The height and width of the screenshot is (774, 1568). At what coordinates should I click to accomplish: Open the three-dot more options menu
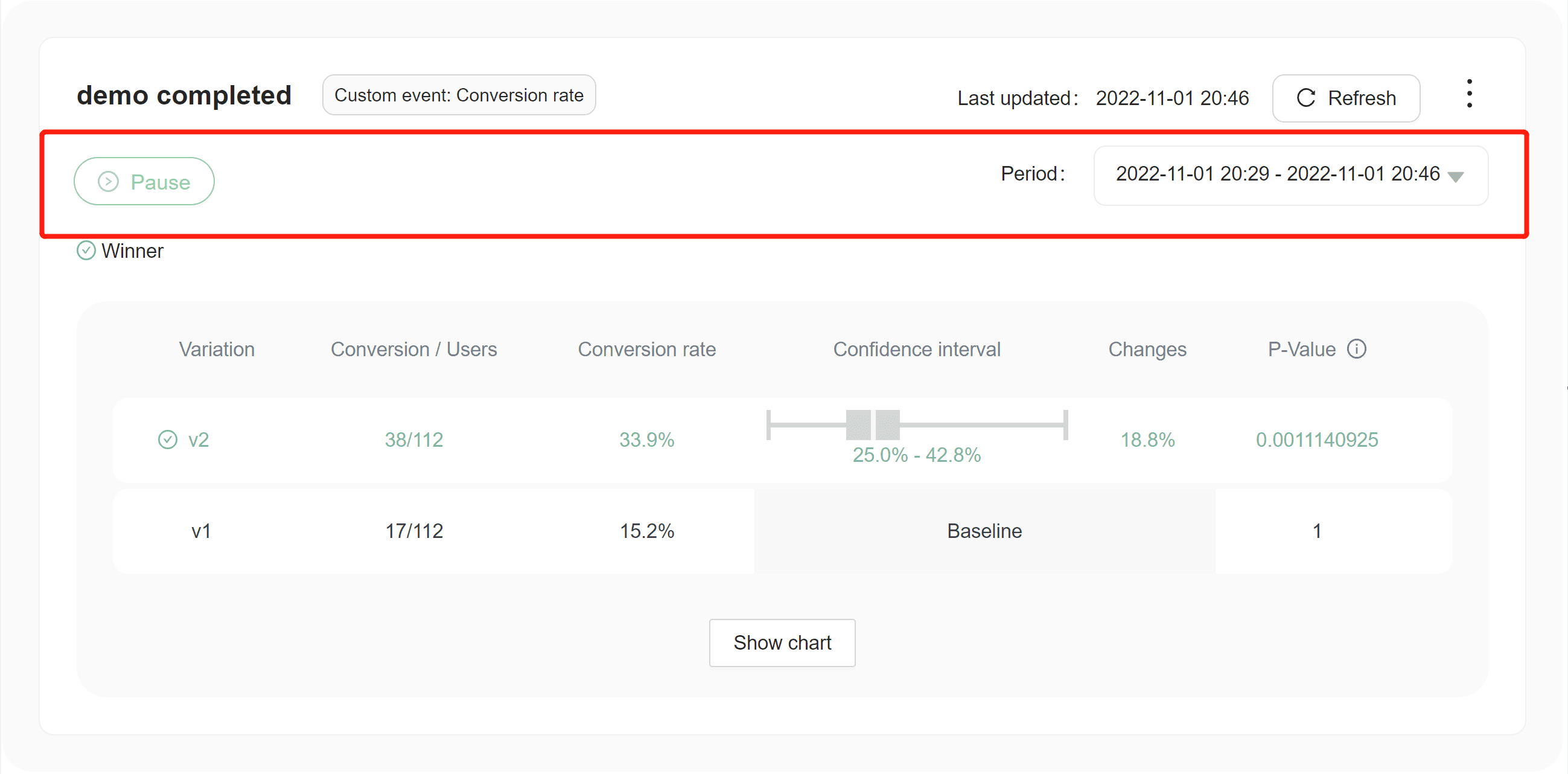pos(1469,94)
